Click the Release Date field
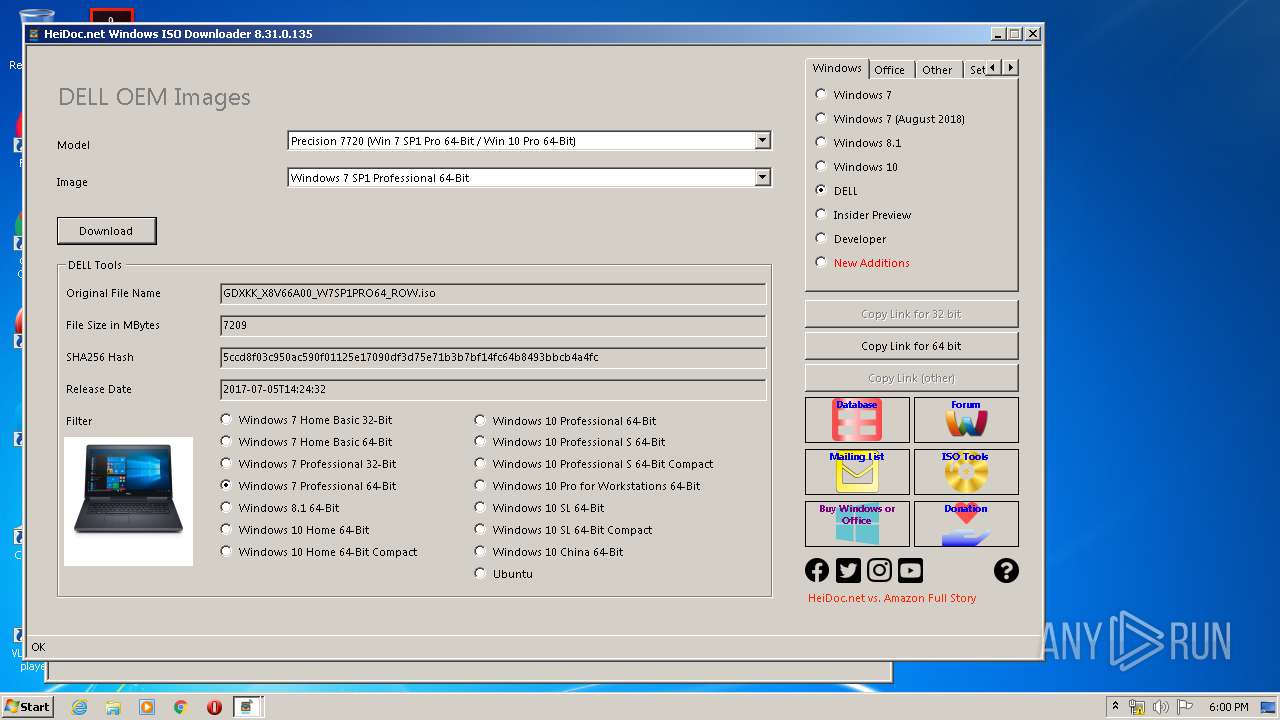1280x720 pixels. tap(493, 390)
